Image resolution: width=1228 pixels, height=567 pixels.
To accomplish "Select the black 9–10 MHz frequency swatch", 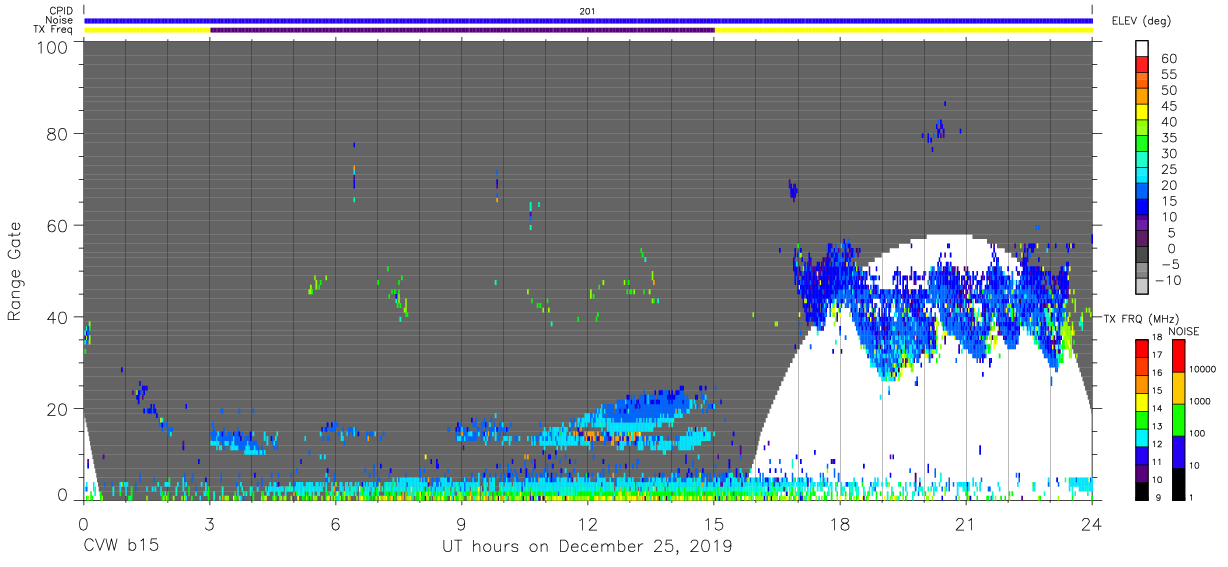I will (x=1142, y=489).
